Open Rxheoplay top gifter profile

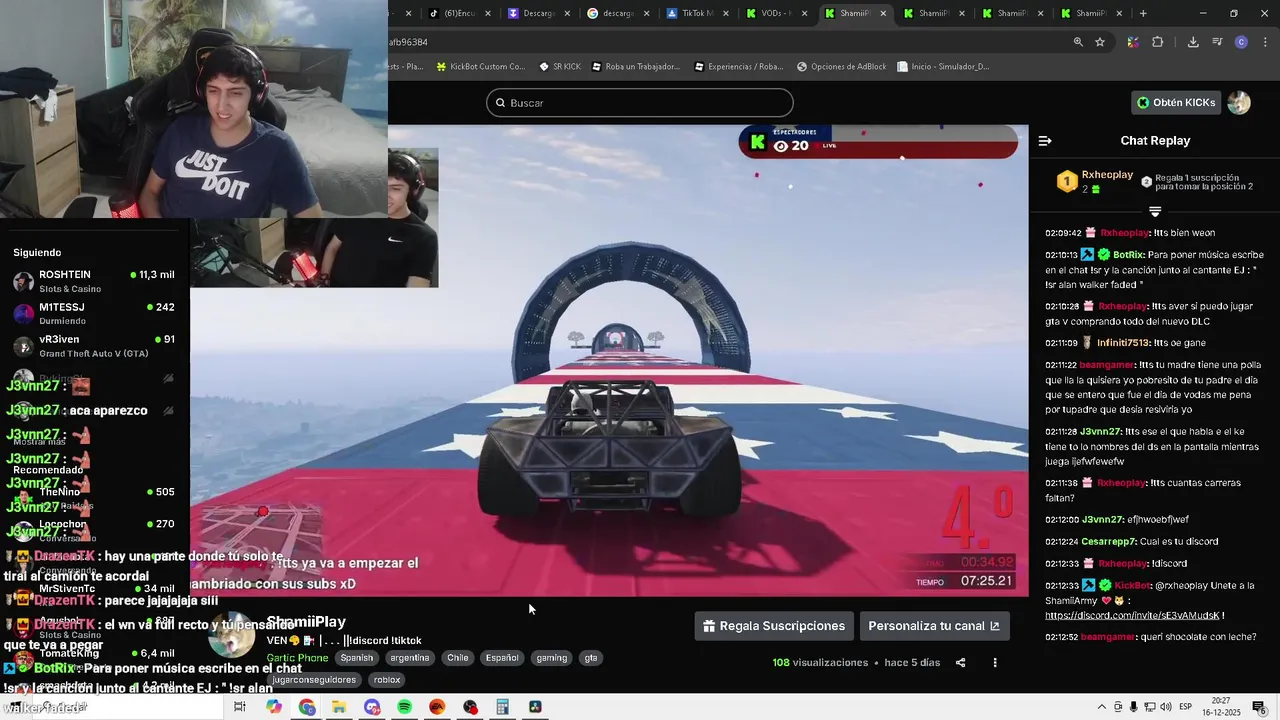pos(1107,175)
